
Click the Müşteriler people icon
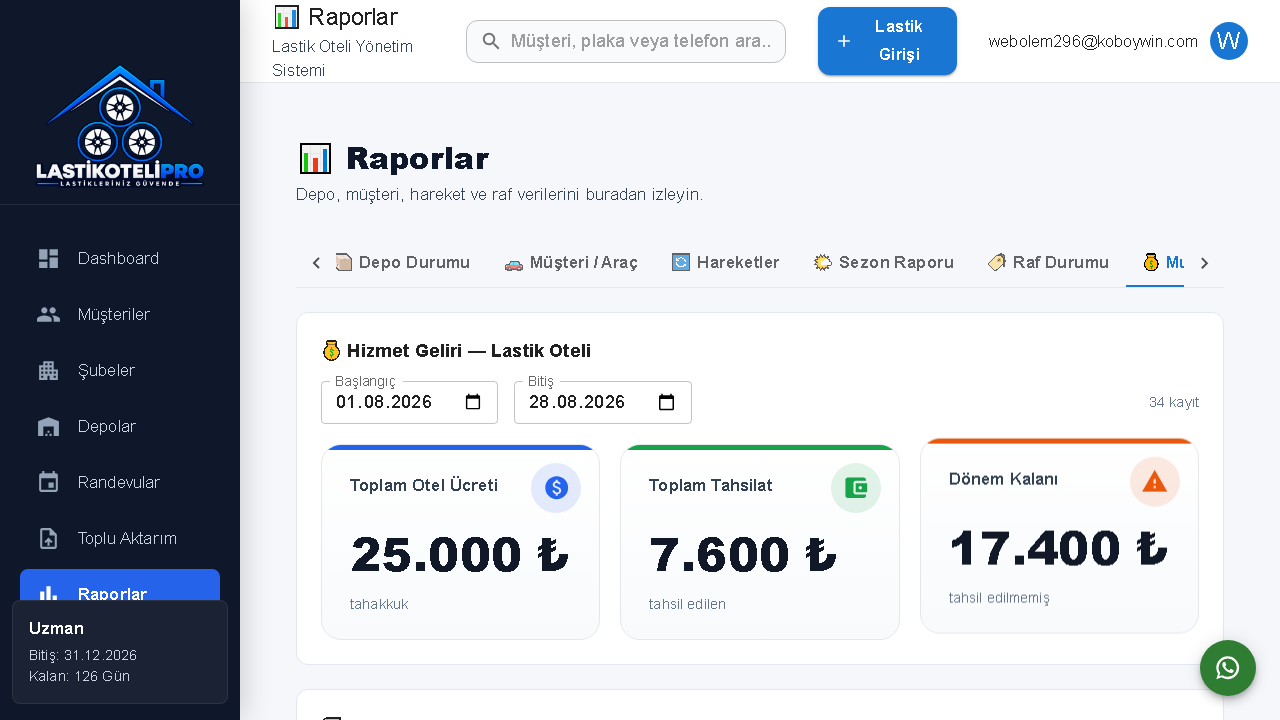[48, 314]
